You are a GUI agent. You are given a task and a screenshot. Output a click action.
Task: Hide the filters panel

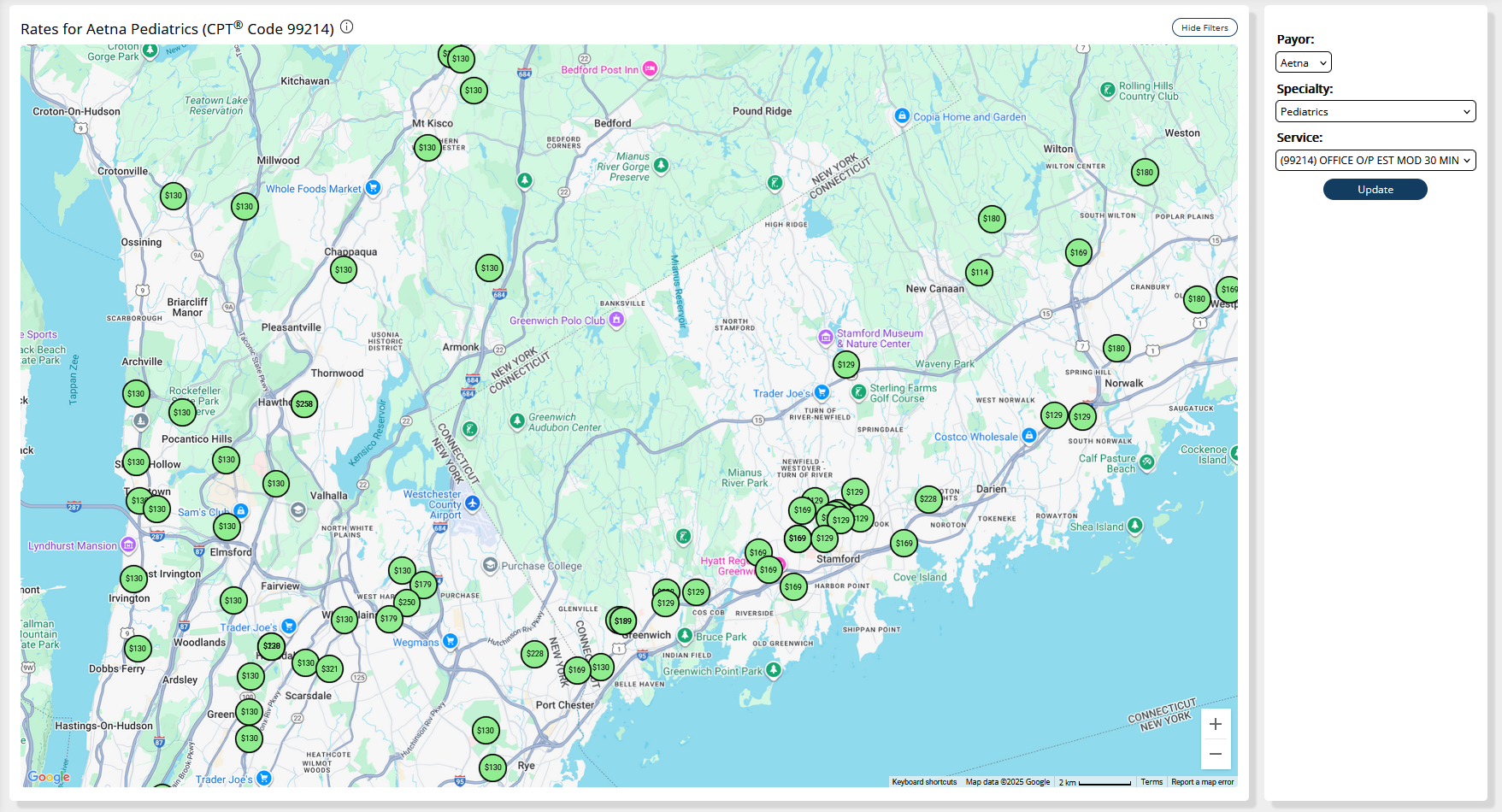[x=1205, y=27]
